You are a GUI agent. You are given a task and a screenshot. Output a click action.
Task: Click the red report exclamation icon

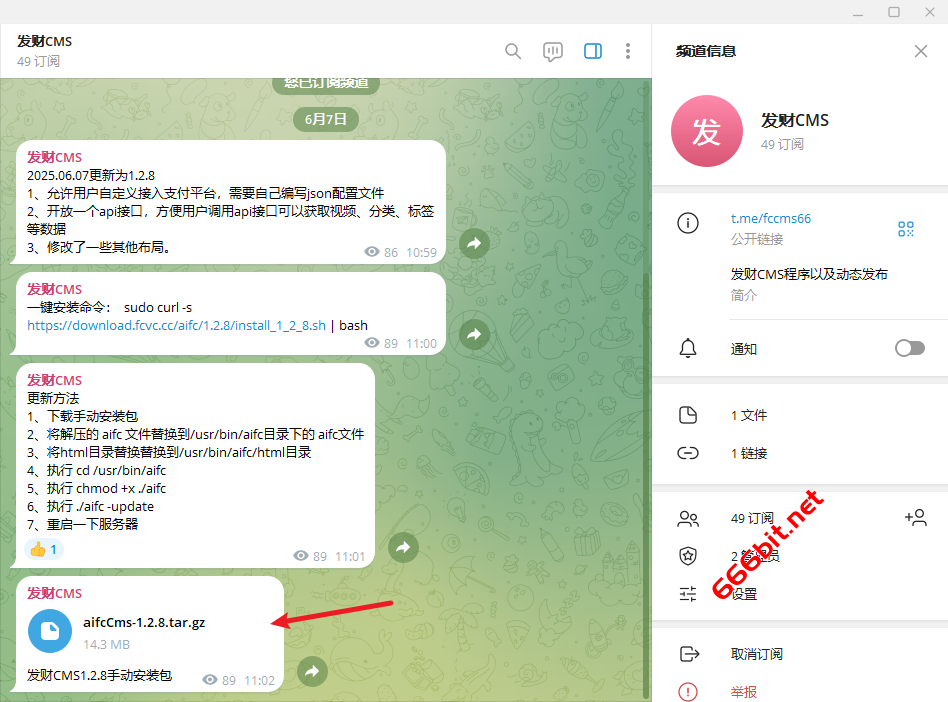pos(688,692)
